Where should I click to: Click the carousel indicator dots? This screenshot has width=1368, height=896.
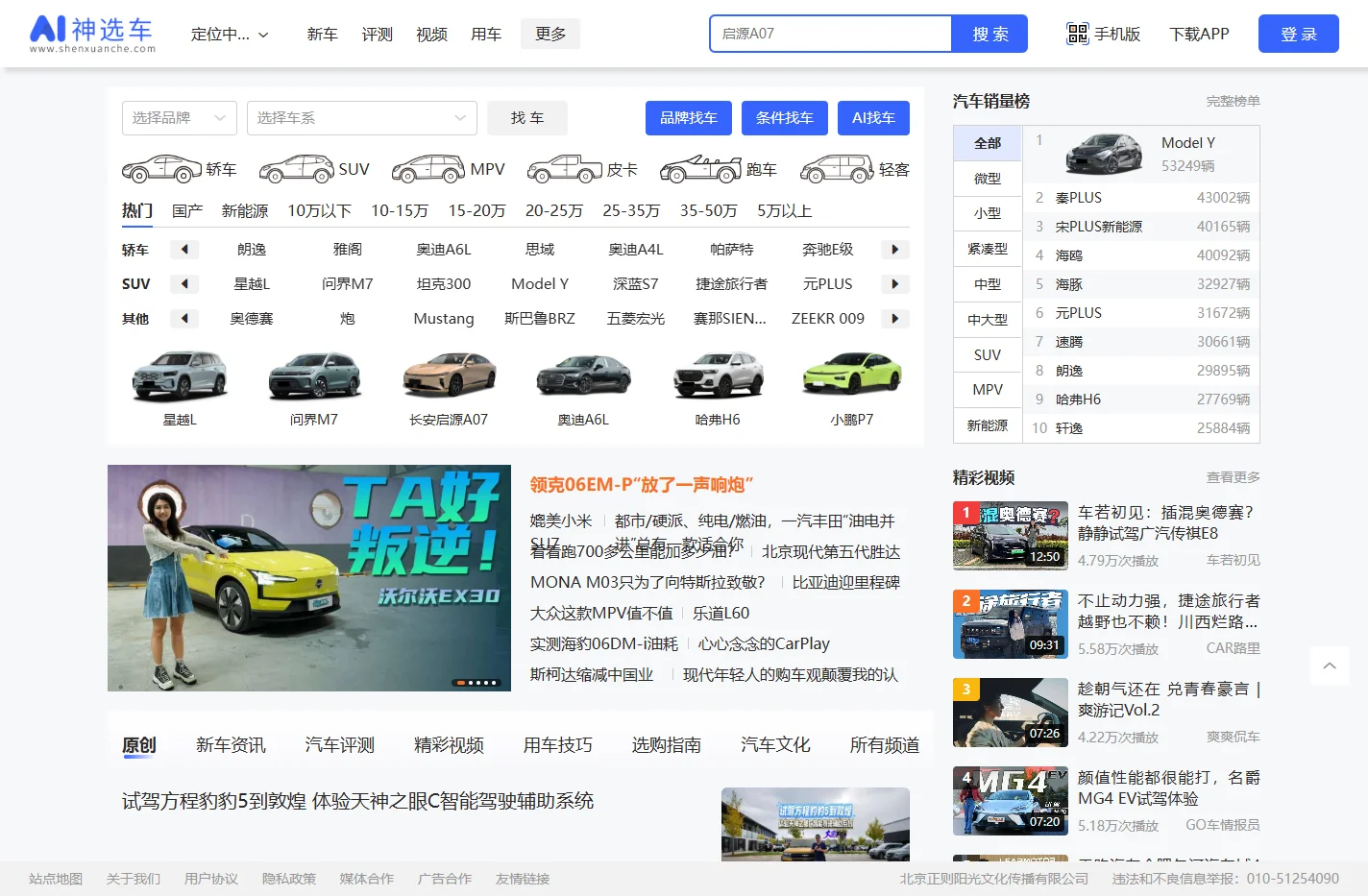476,683
